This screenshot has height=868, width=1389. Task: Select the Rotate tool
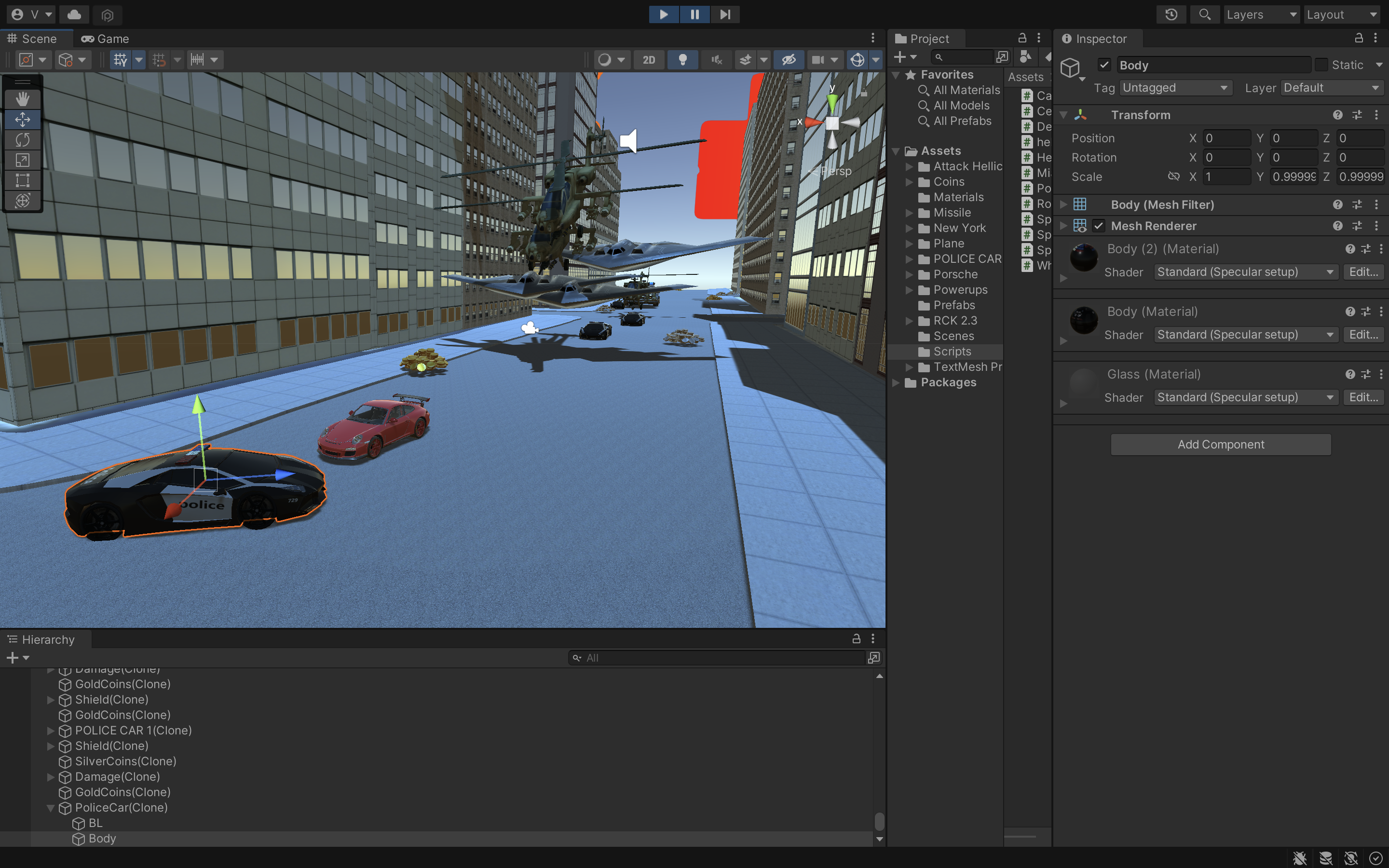[22, 139]
